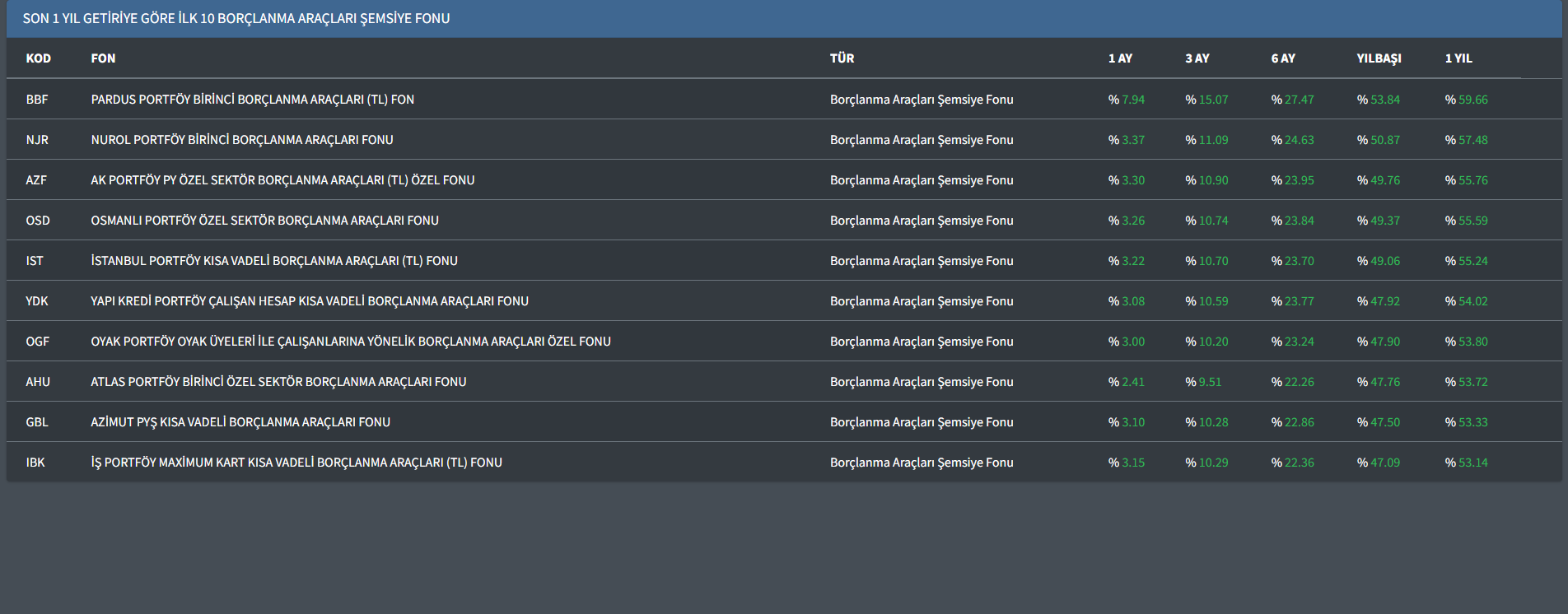Click the FON column header
The image size is (1568, 614).
tap(103, 58)
